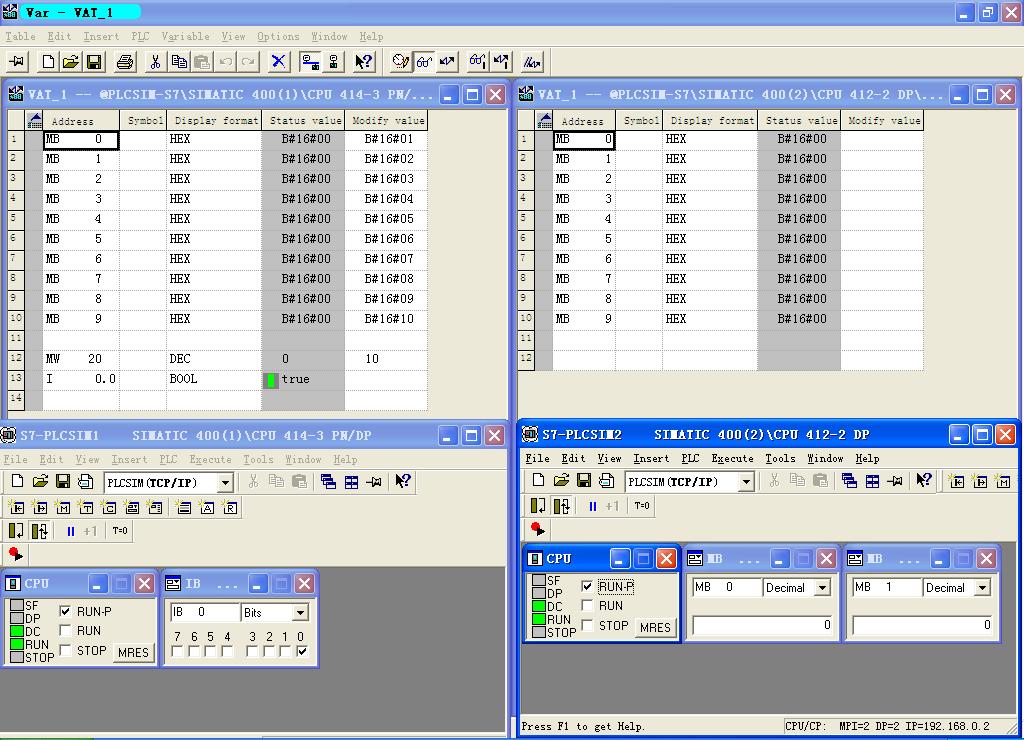Click the MB 1 value field showing 0

[922, 626]
